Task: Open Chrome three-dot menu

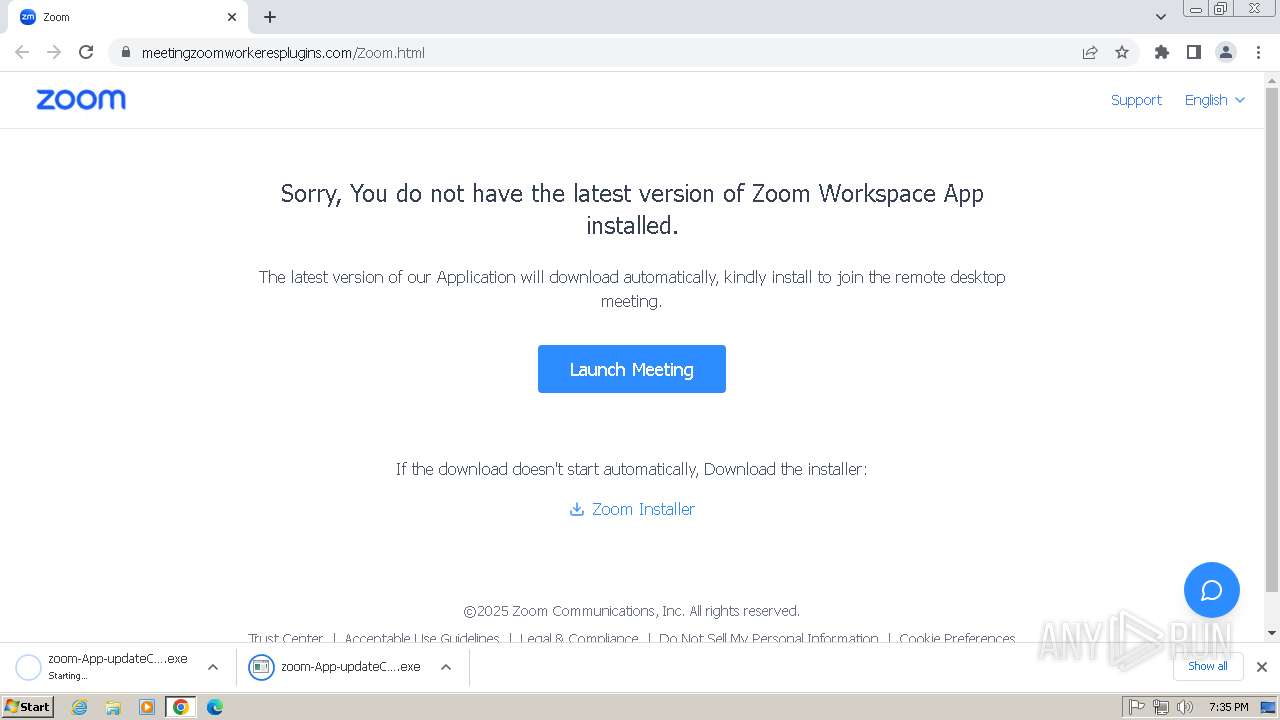Action: pyautogui.click(x=1259, y=52)
